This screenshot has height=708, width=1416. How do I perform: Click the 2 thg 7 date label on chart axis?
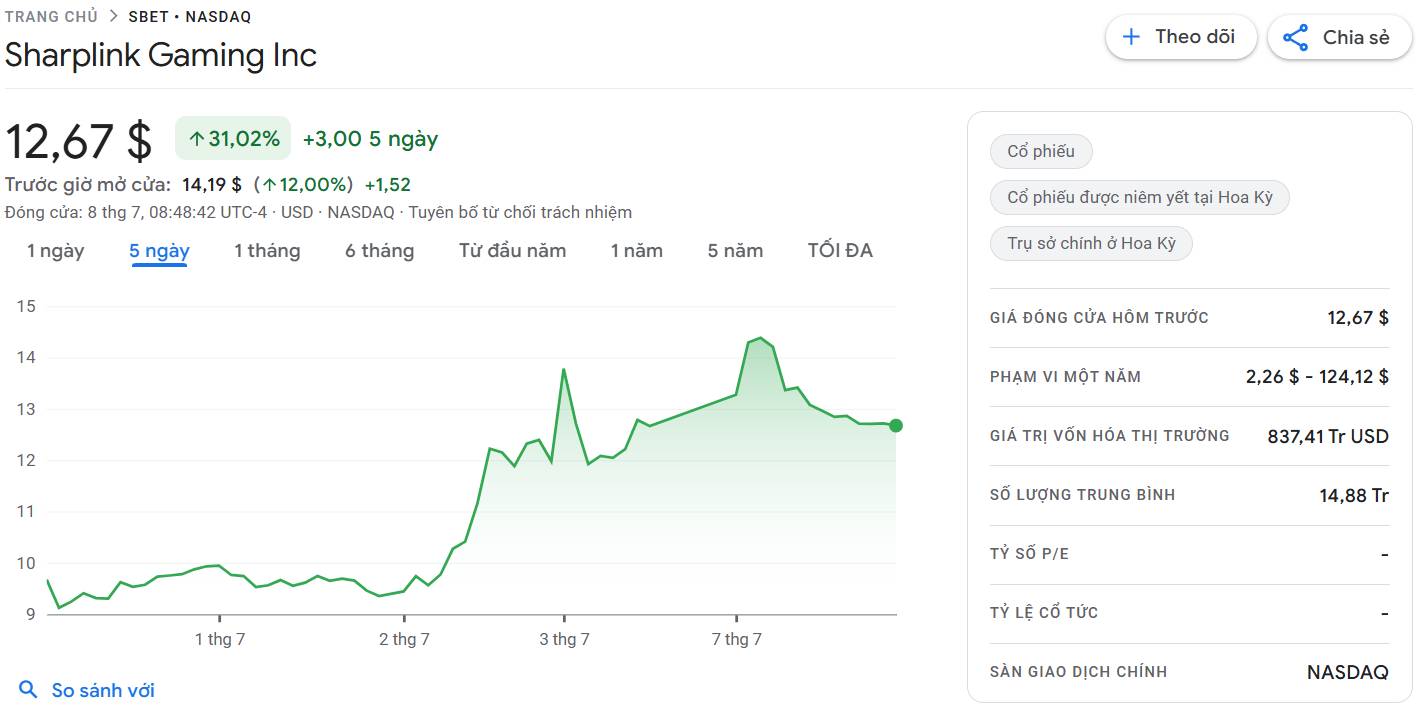click(404, 639)
